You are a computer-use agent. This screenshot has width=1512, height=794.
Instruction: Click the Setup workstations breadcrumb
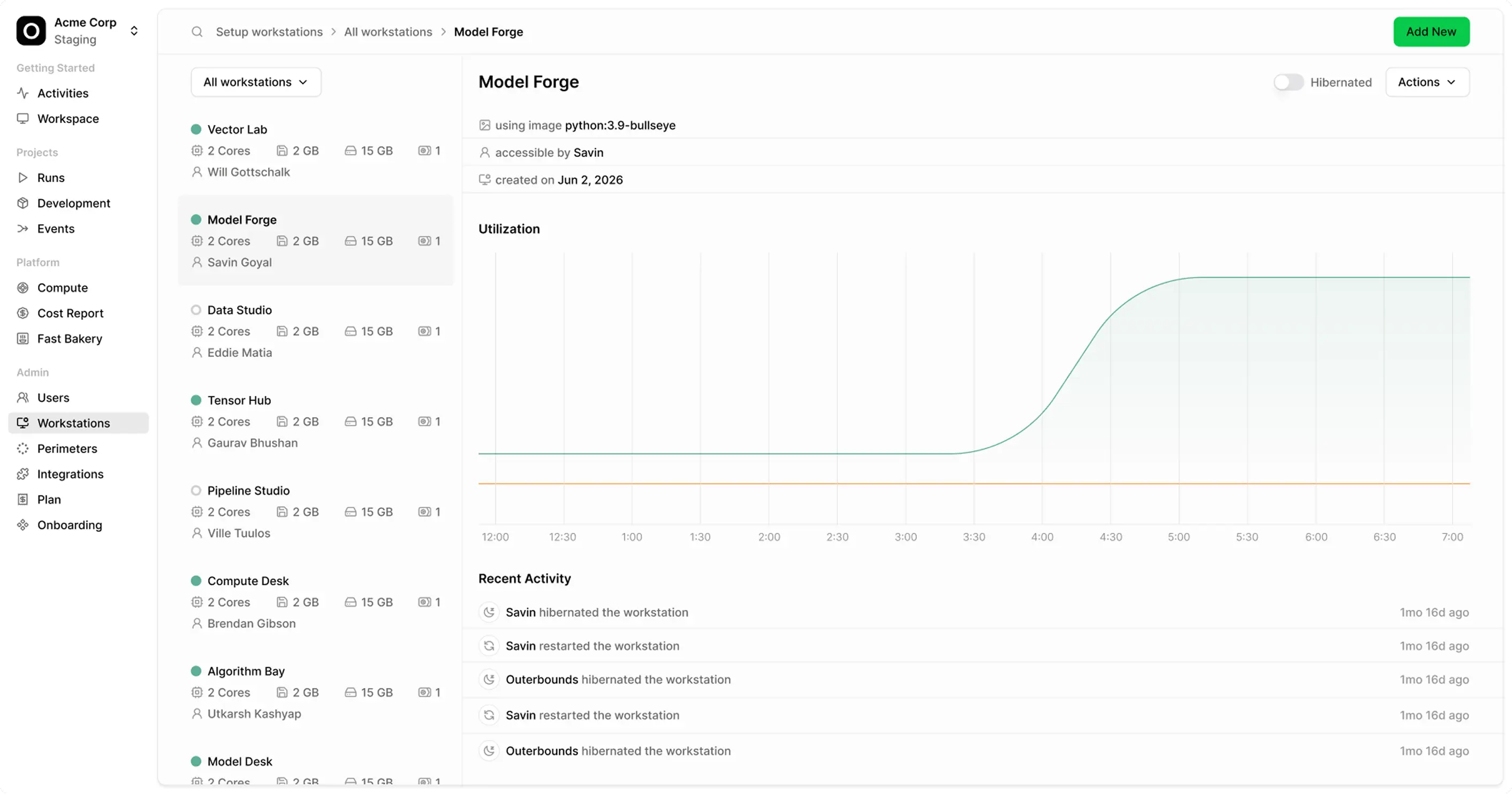click(x=269, y=32)
